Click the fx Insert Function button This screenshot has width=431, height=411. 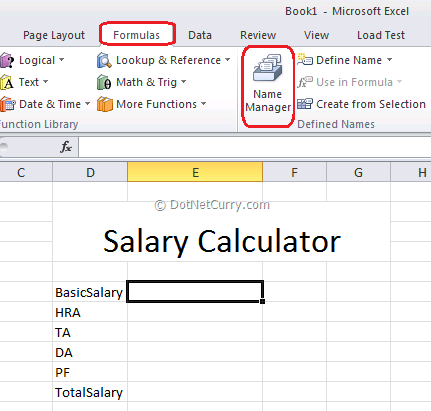(66, 147)
